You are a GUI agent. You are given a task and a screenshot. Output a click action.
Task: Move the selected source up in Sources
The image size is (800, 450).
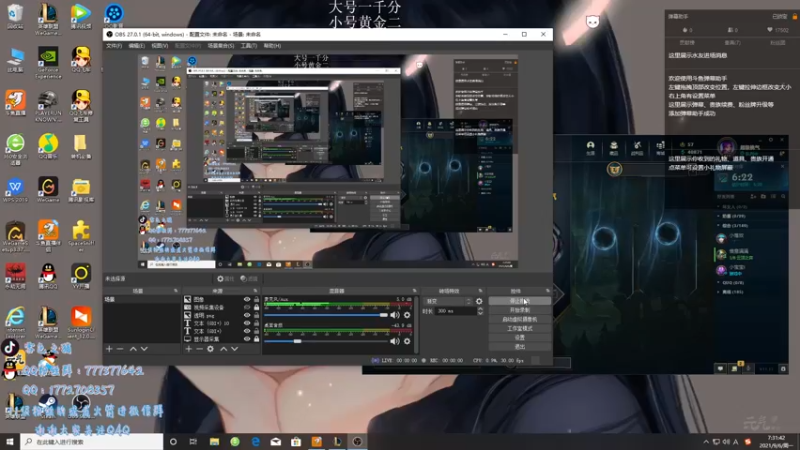click(223, 349)
